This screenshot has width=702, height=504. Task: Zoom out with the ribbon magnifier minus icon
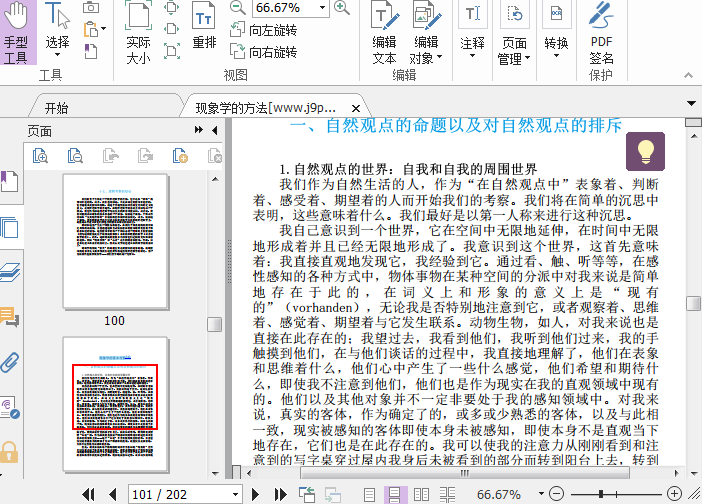click(x=237, y=8)
